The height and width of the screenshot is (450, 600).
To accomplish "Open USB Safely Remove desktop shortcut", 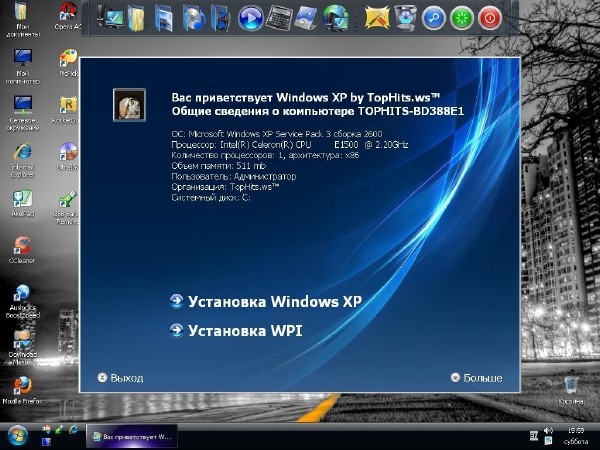I will pos(67,208).
